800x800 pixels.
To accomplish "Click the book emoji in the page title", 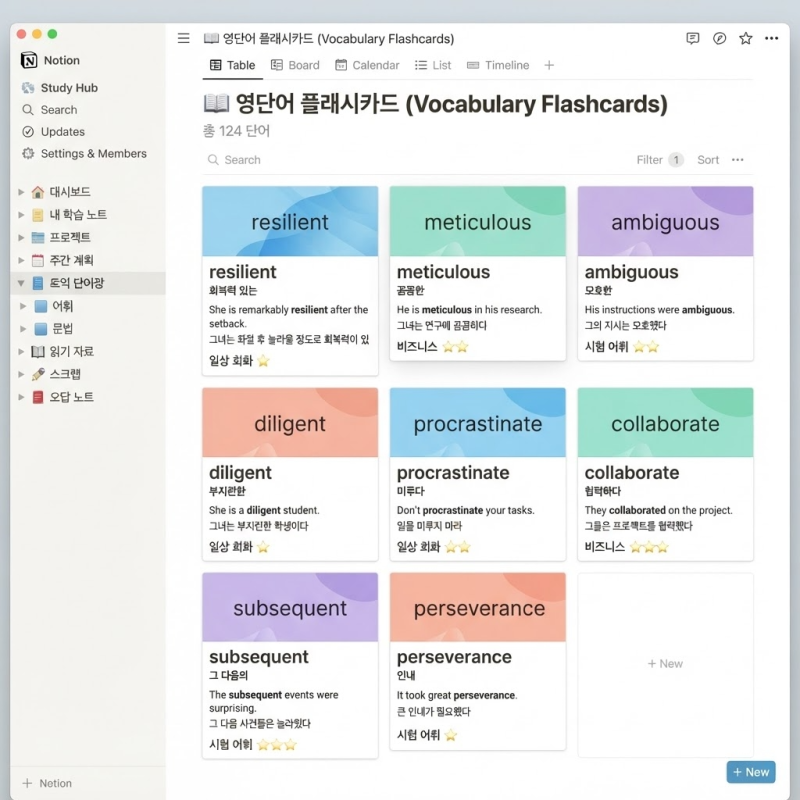I will 216,104.
